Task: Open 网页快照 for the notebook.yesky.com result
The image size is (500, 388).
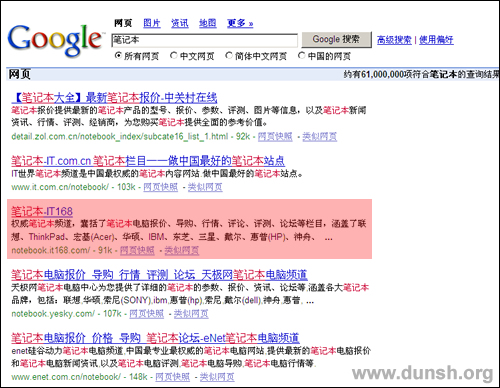Action: point(147,314)
